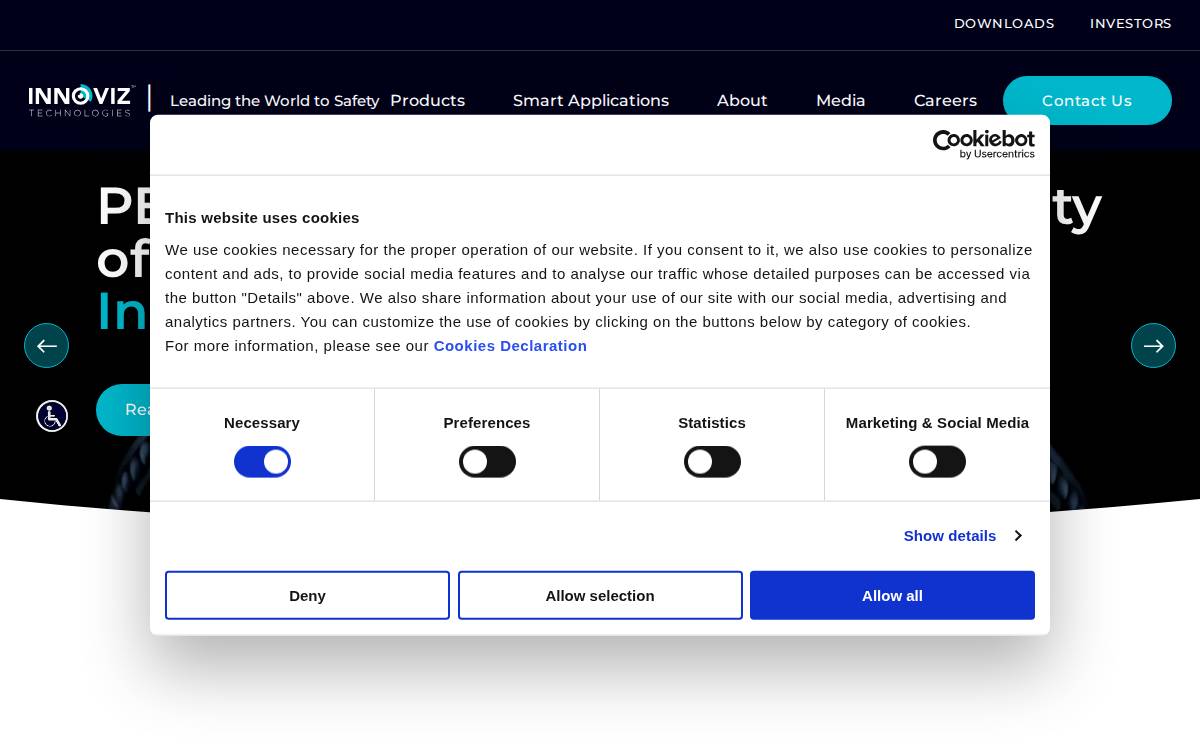Viewport: 1200px width, 750px height.
Task: Click the next slide arrow
Action: coord(1153,345)
